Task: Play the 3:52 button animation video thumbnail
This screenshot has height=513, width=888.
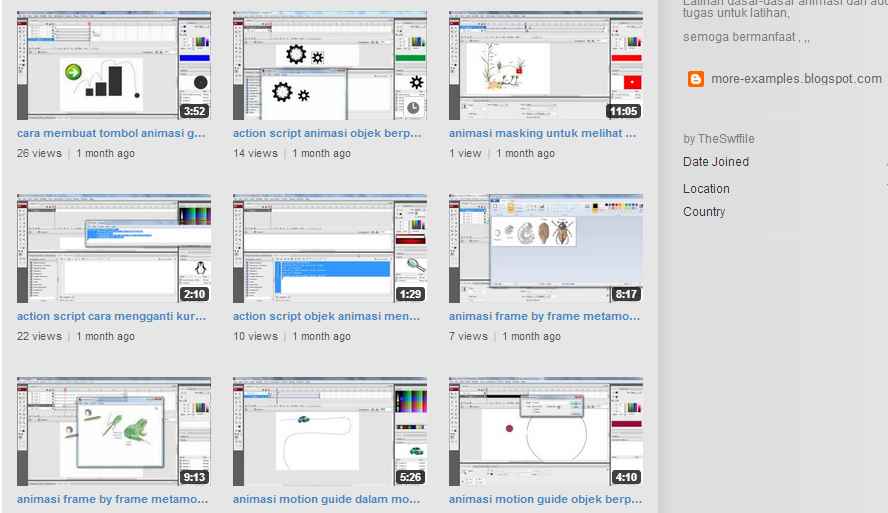Action: (114, 65)
